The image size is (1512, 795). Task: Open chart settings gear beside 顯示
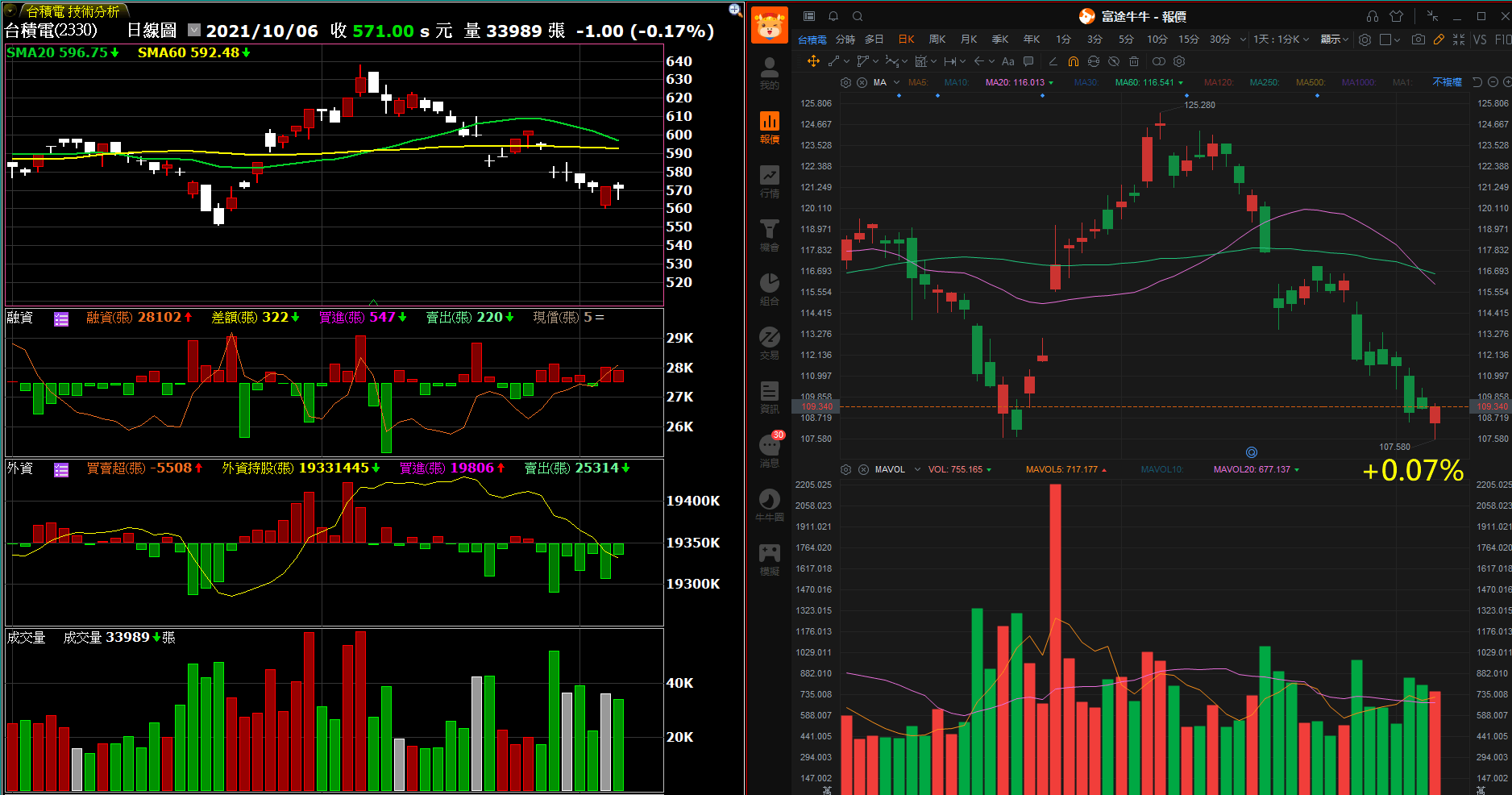pos(1365,40)
